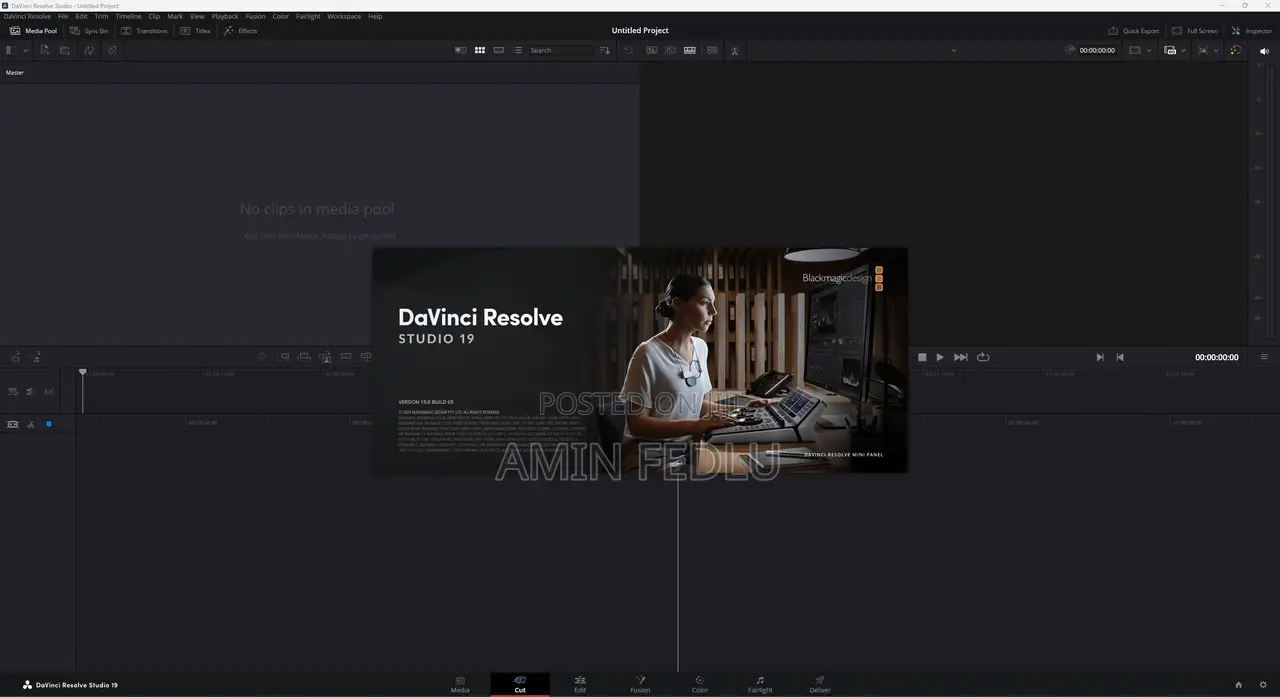Select the split clip scissors tool
The image size is (1280, 697).
click(x=29, y=424)
